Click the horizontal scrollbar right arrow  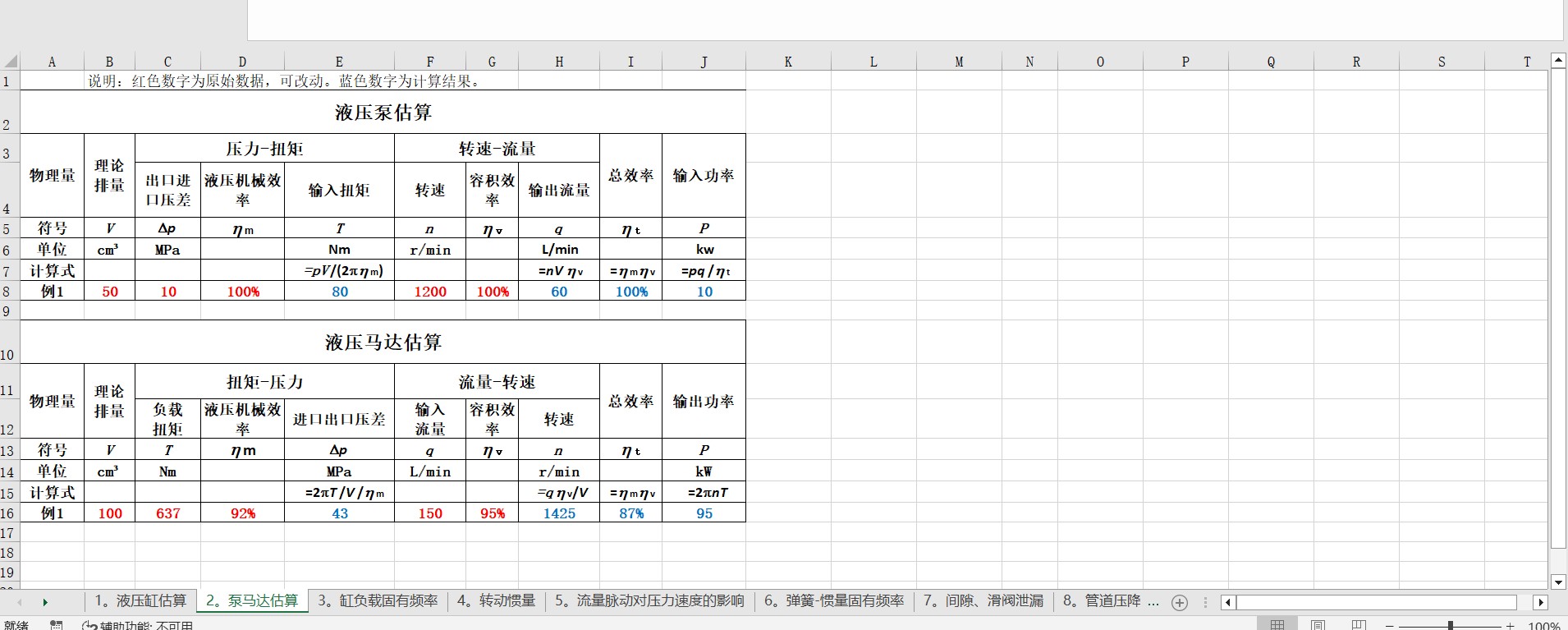[1540, 602]
